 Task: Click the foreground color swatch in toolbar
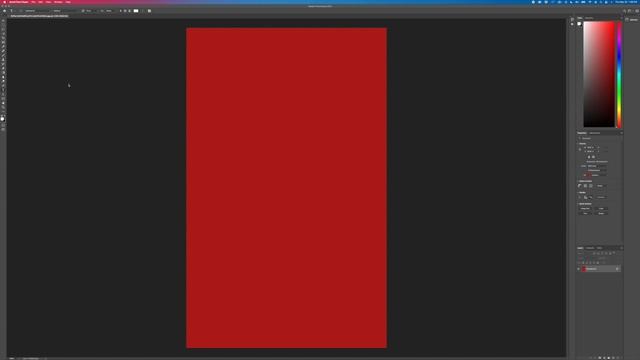click(2, 118)
